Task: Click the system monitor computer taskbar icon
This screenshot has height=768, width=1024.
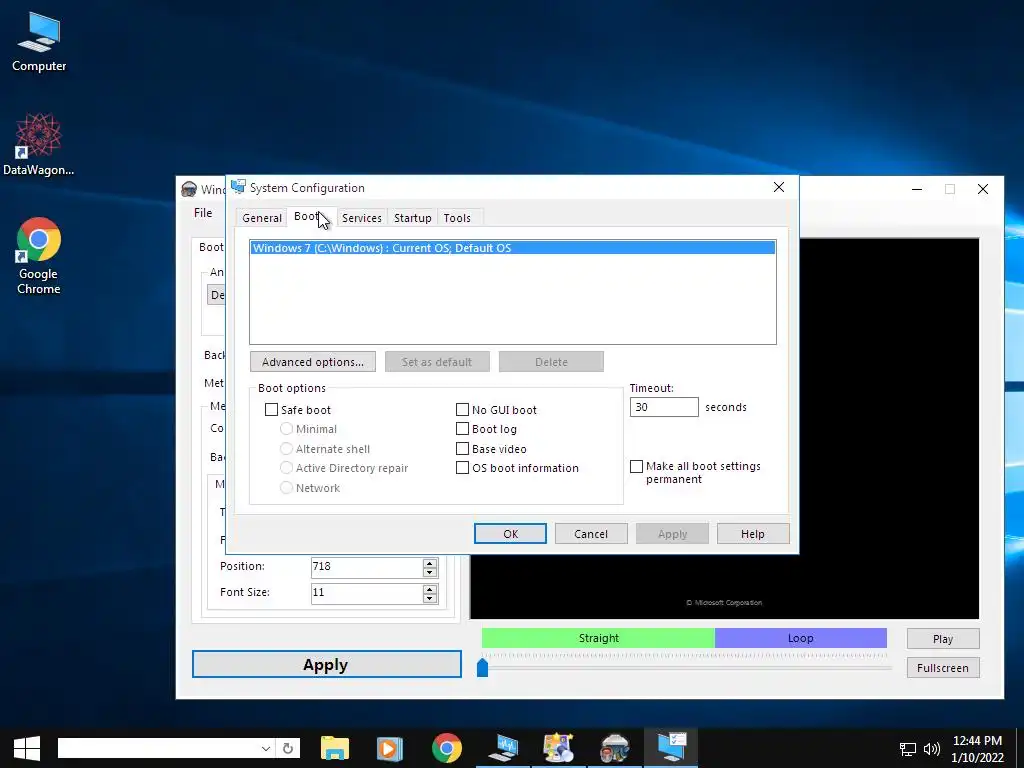Action: (x=503, y=748)
